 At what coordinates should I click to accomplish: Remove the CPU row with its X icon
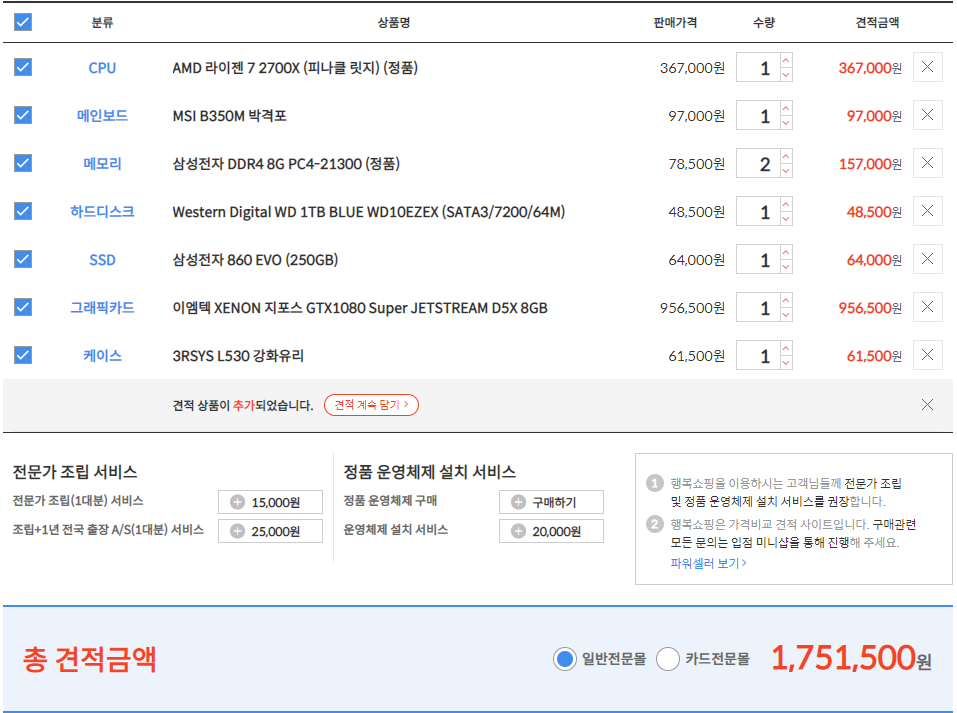927,67
